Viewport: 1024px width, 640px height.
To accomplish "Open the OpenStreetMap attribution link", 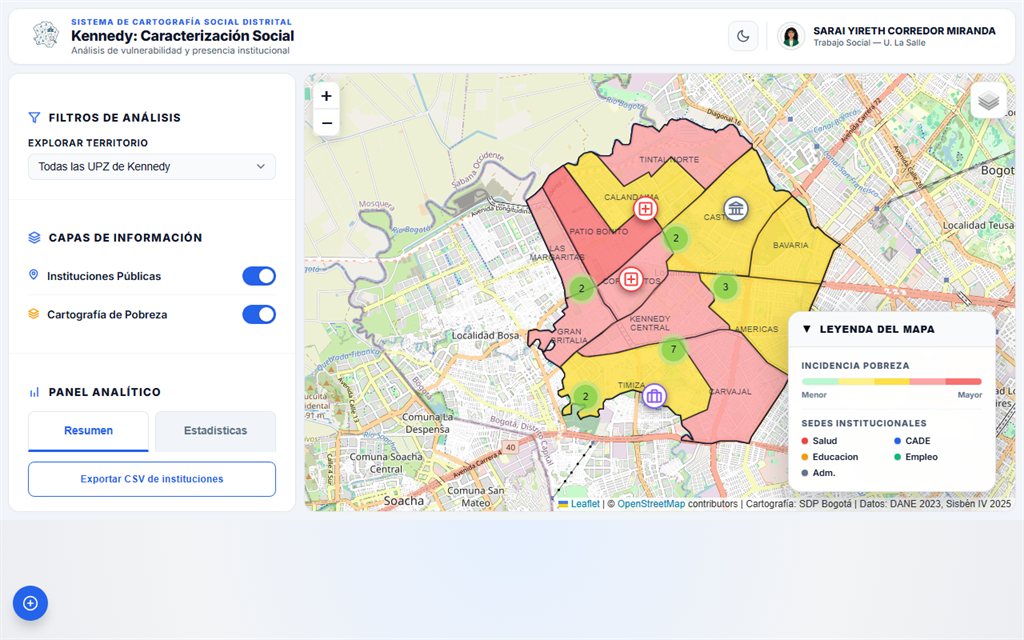I will tap(651, 504).
